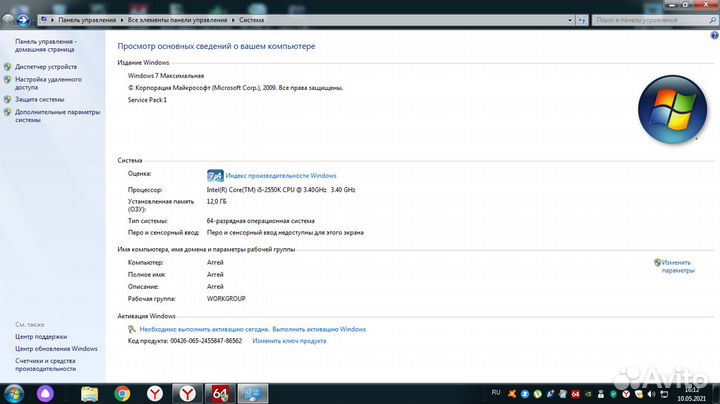Screen dimensions: 720x404
Task: Open network connection tray icon
Action: (x=664, y=394)
